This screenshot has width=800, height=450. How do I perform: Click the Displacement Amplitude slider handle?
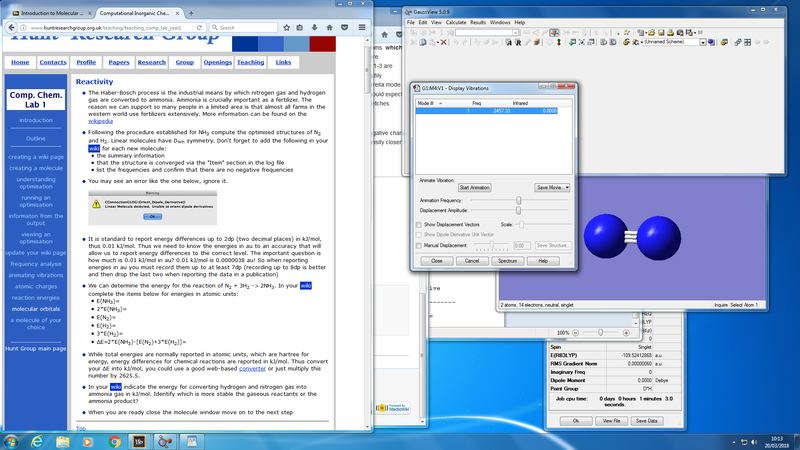tap(518, 210)
